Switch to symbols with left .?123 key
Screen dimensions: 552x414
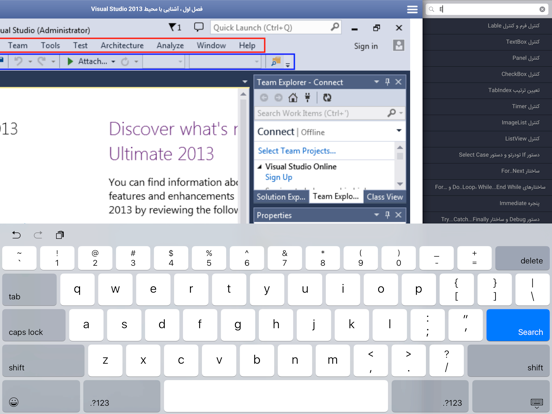122,396
